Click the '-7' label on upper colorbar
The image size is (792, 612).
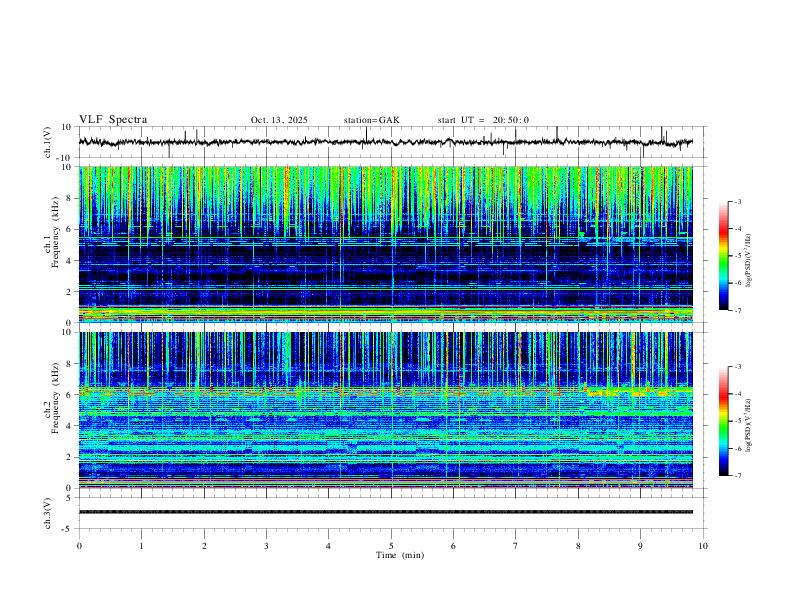click(737, 310)
